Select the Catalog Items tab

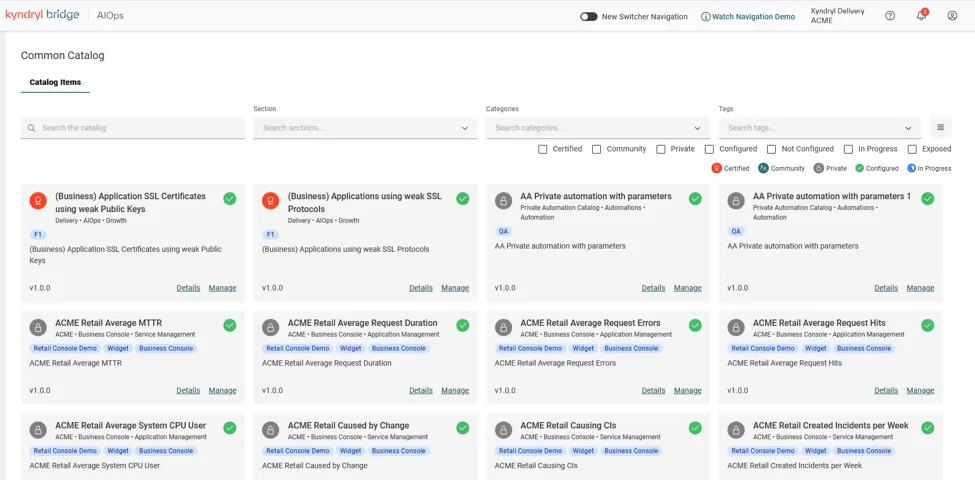pyautogui.click(x=55, y=82)
